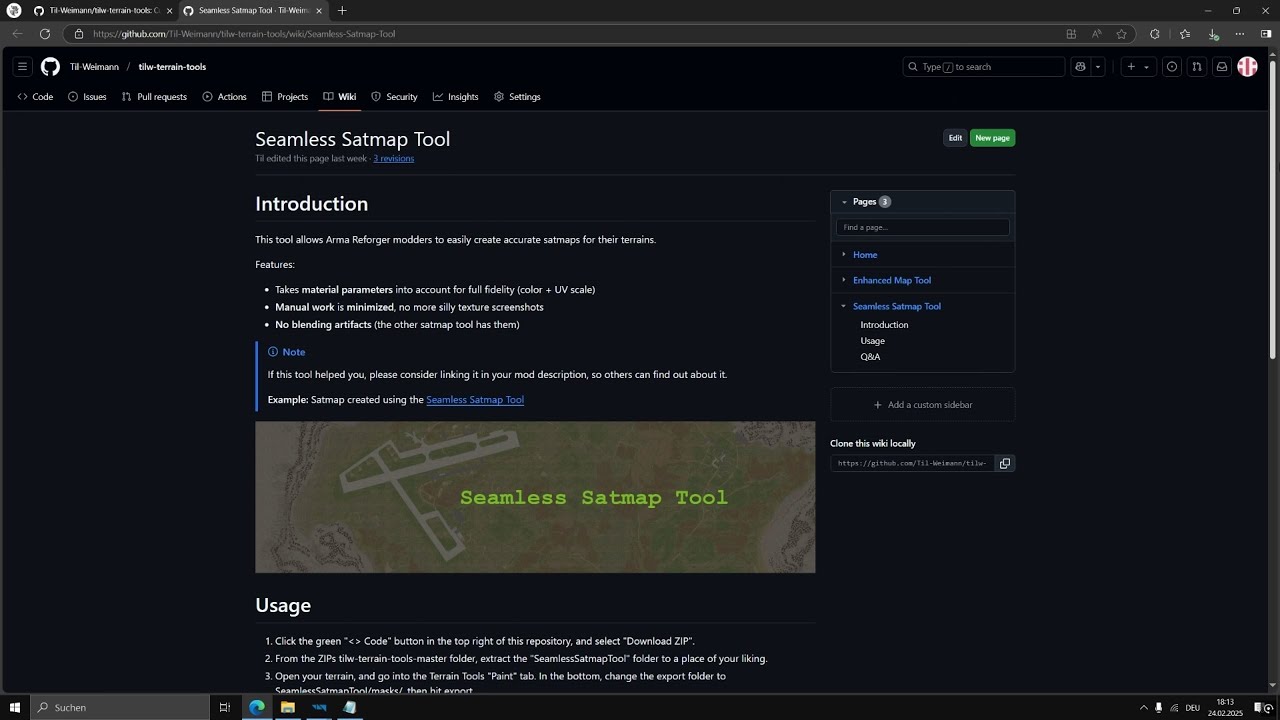Click the GitHub Octocat logo
This screenshot has width=1280, height=720.
[x=50, y=67]
